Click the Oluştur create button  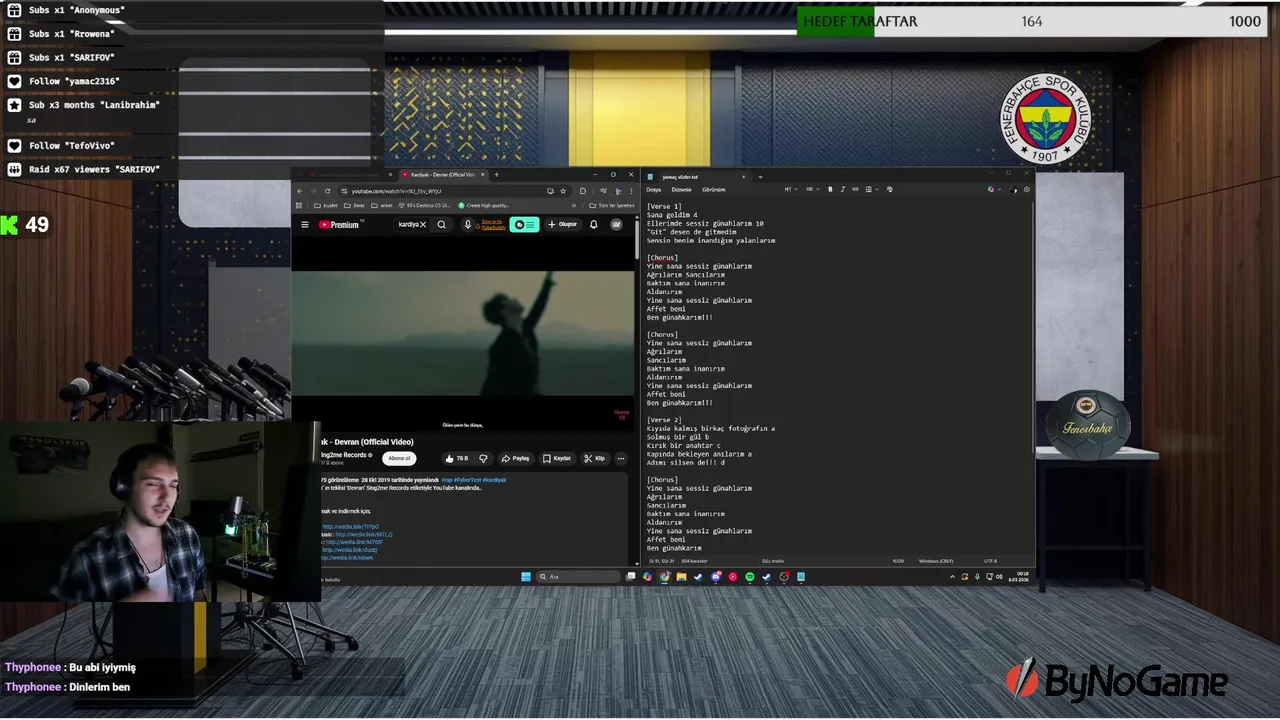pyautogui.click(x=563, y=224)
